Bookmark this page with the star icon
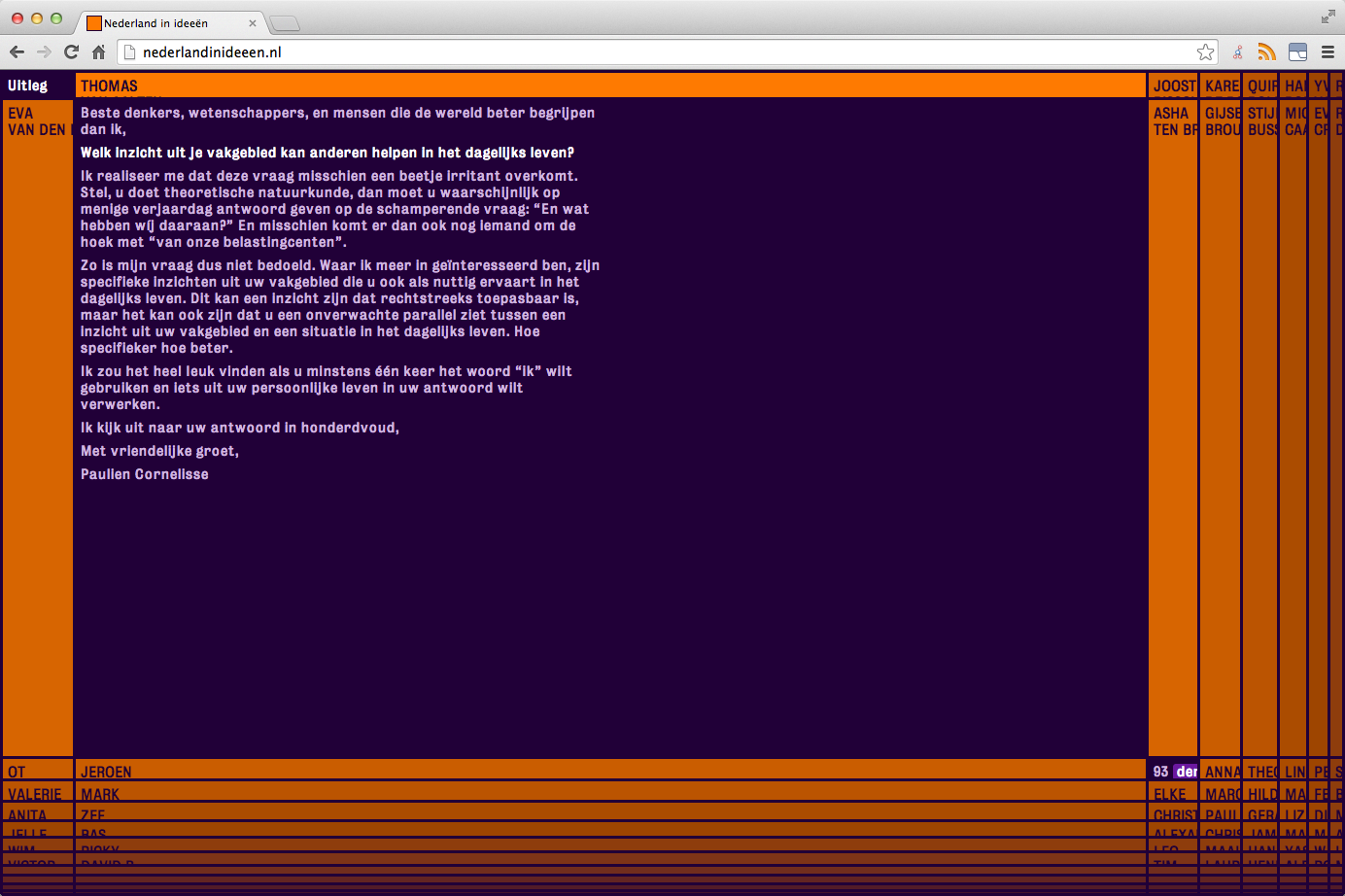1345x896 pixels. pyautogui.click(x=1205, y=52)
